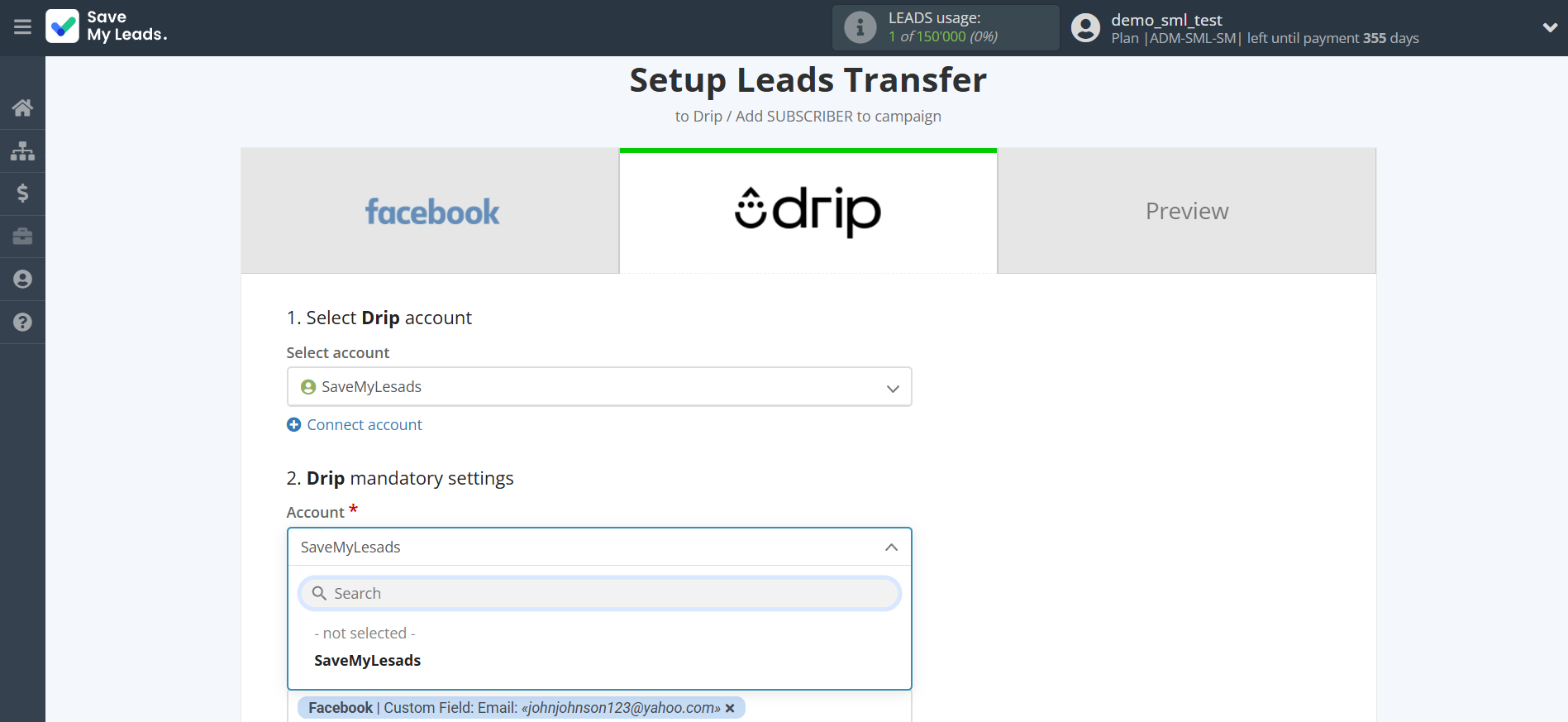The image size is (1568, 722).
Task: Open the help question mark icon
Action: click(22, 323)
